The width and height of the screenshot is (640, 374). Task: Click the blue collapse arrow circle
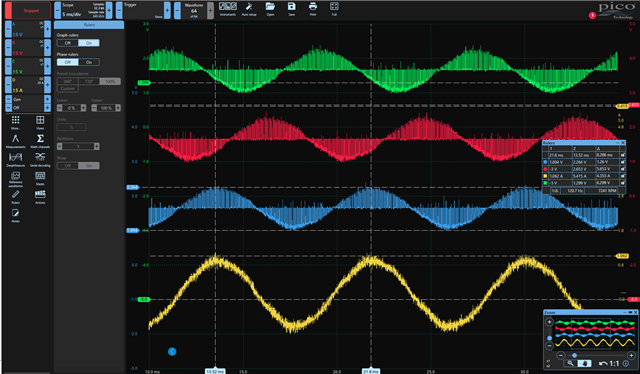pyautogui.click(x=172, y=352)
